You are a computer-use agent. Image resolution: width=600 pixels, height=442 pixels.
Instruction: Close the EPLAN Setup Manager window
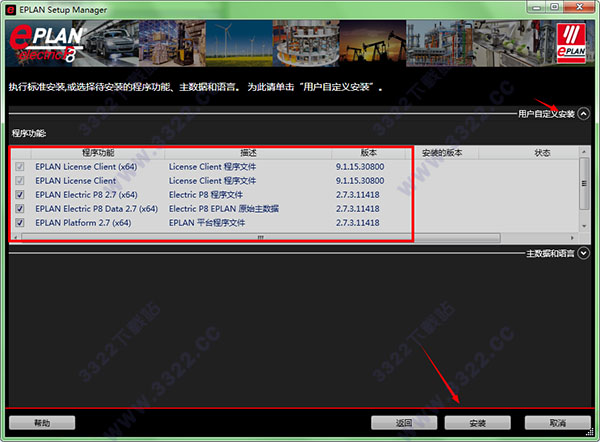579,7
